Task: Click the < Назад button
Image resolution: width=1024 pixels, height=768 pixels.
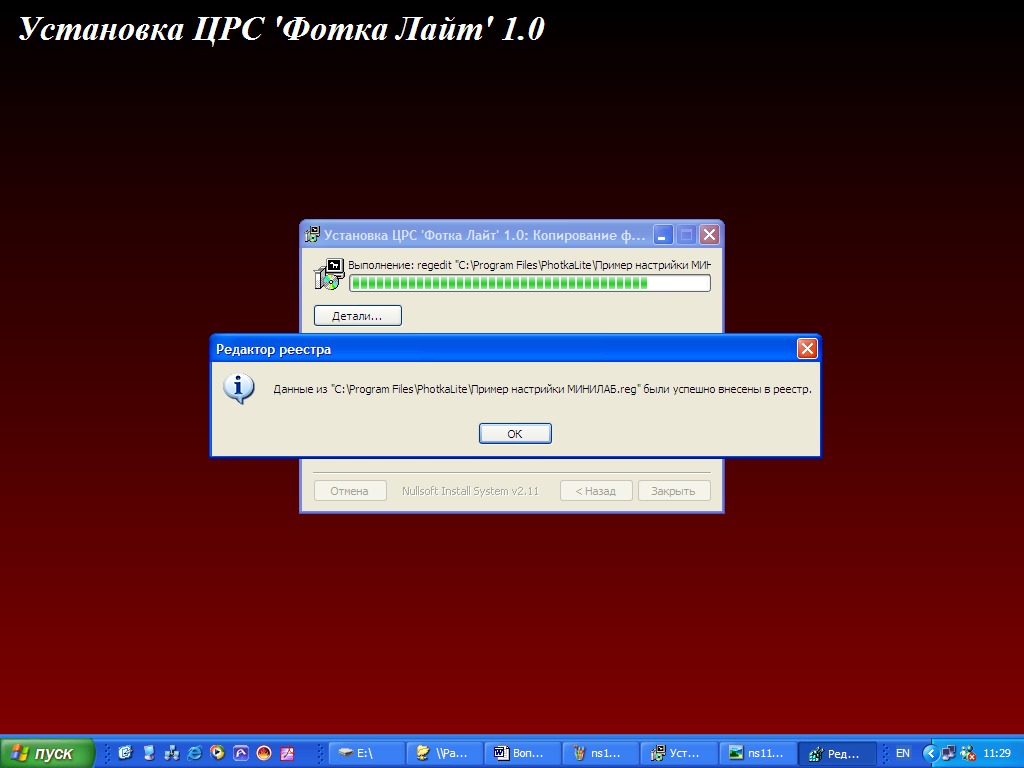Action: (596, 490)
